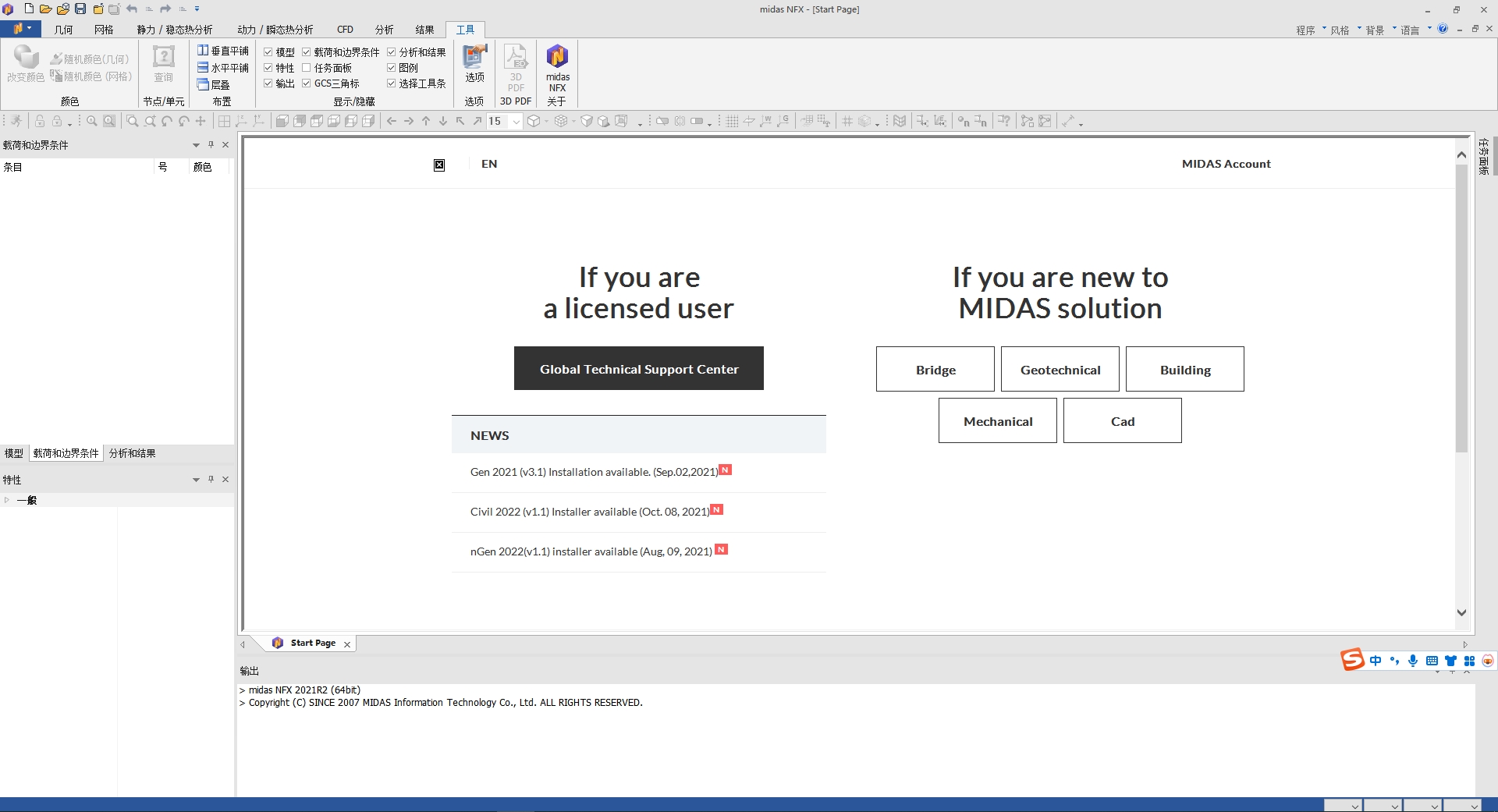Open the 静力 / 稳态热分析 ribbon tab

tap(175, 30)
